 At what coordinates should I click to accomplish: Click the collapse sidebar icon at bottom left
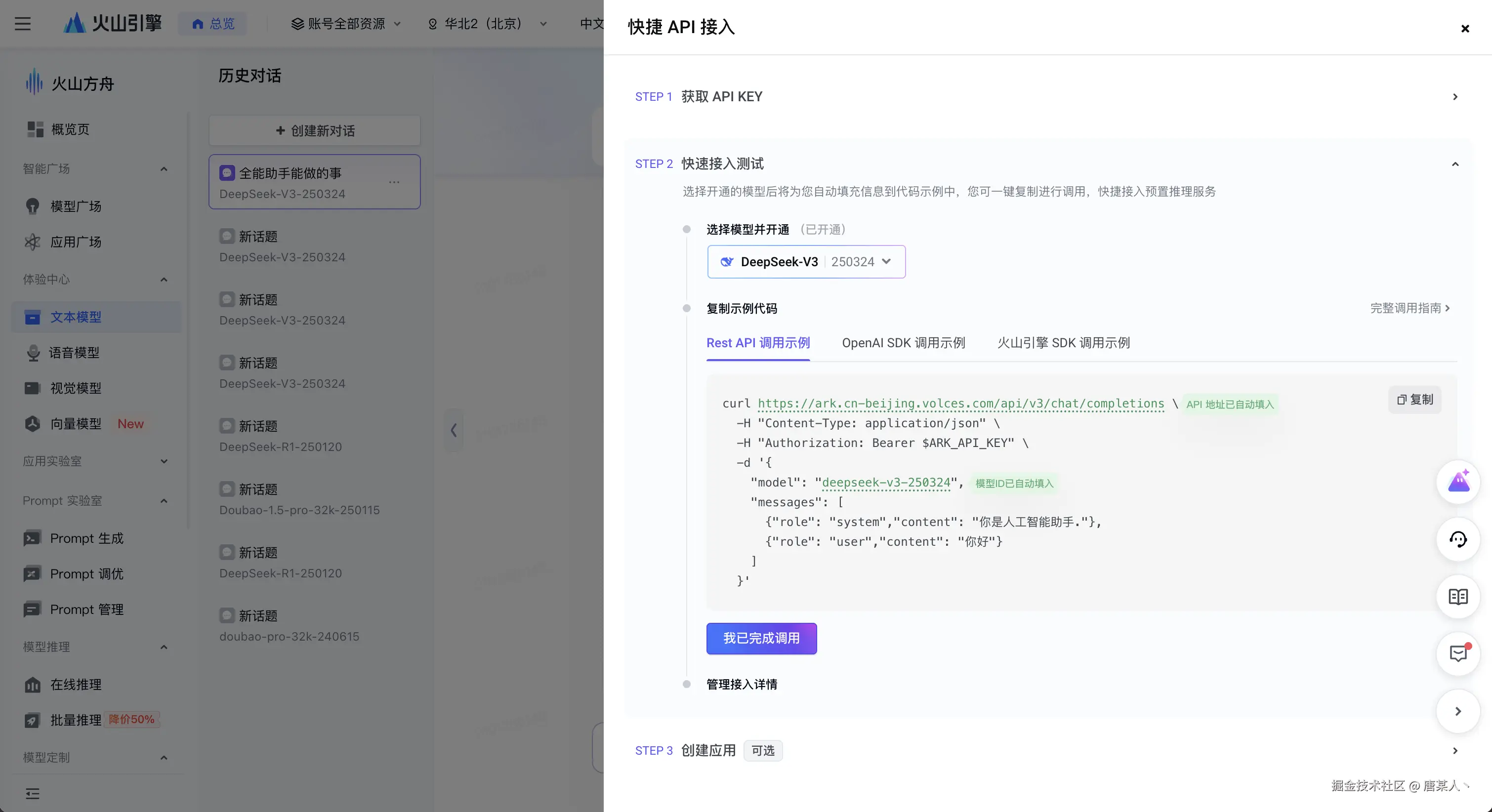pos(33,793)
